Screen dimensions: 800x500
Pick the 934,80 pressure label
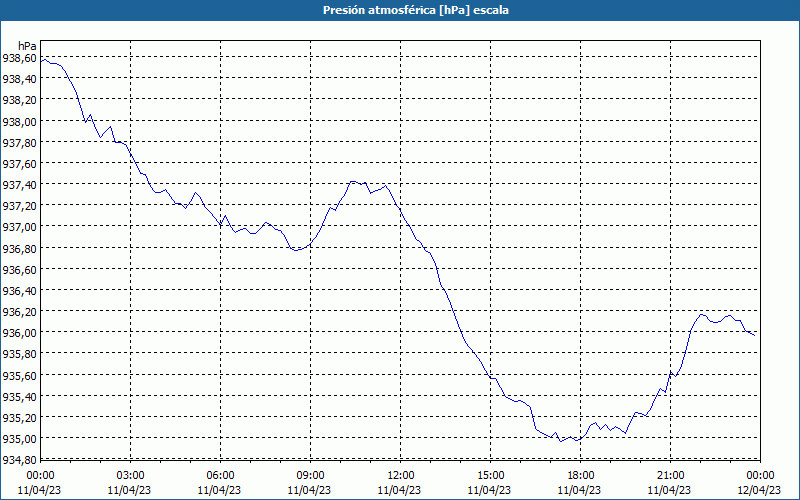tap(19, 459)
